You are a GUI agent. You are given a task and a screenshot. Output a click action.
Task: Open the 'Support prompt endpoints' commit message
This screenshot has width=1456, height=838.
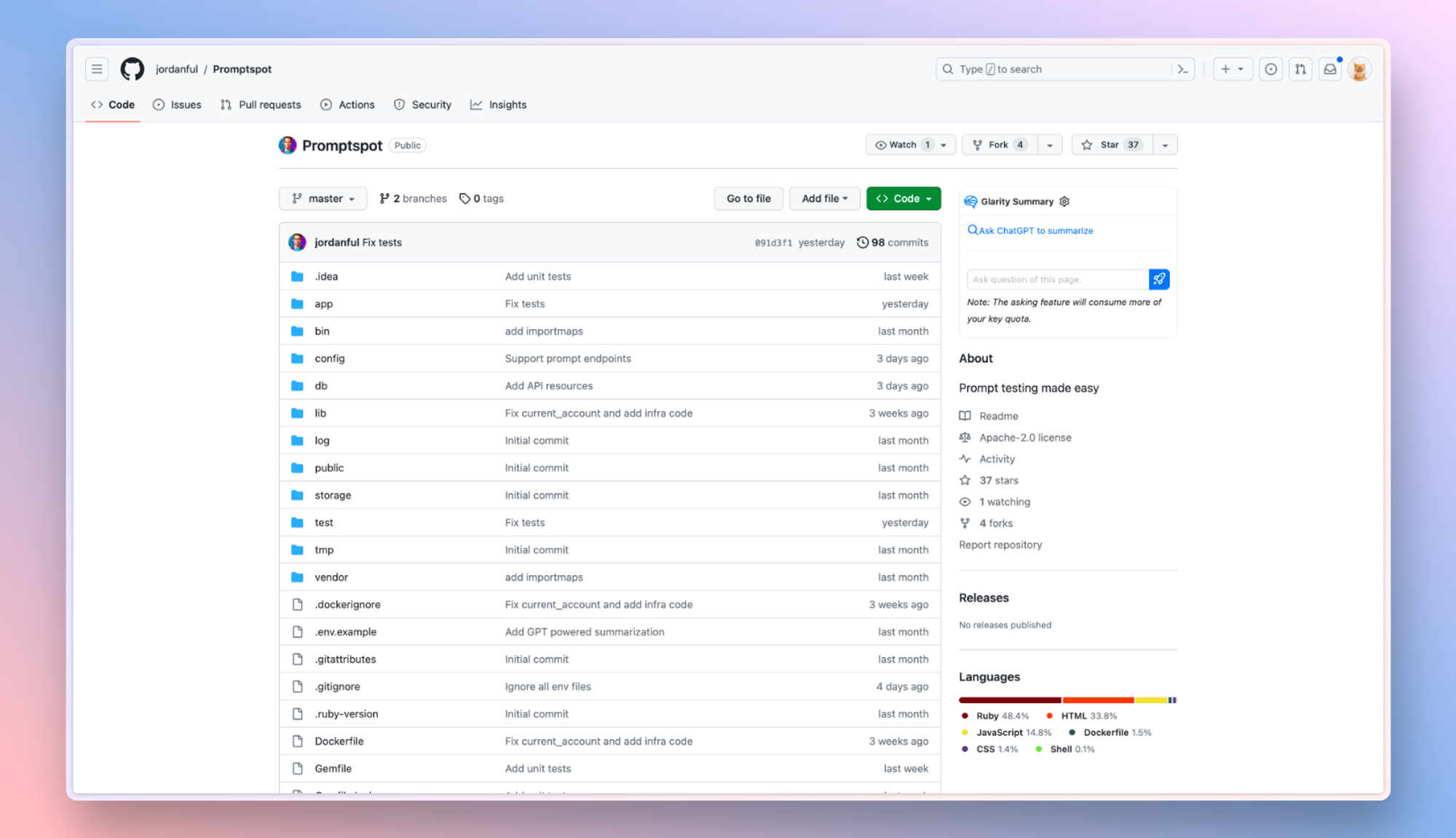pos(568,358)
